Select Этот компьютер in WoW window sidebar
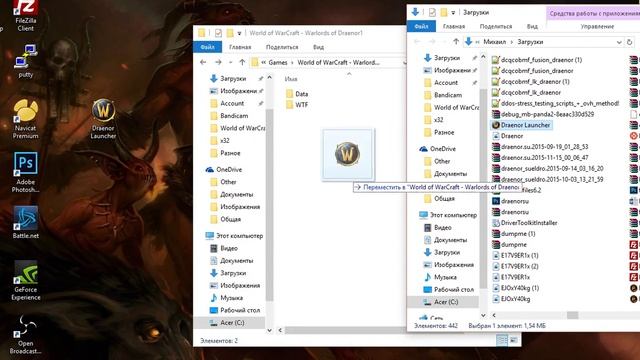This screenshot has width=640, height=360. [234, 236]
